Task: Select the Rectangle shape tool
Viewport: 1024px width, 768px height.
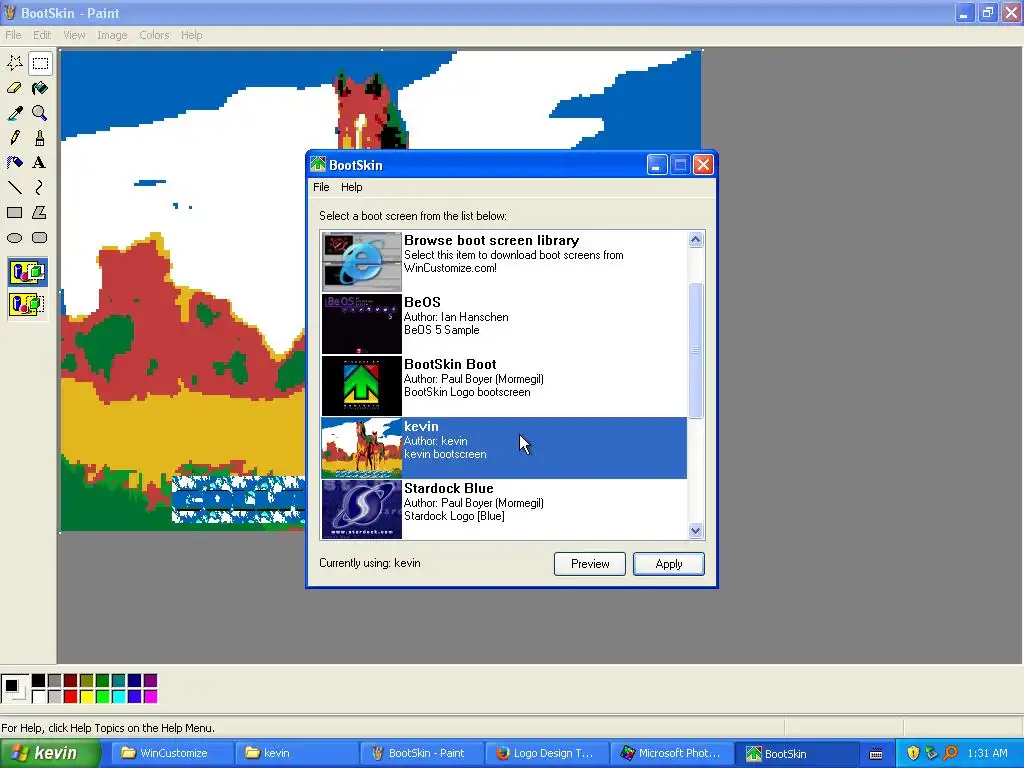Action: [x=14, y=212]
